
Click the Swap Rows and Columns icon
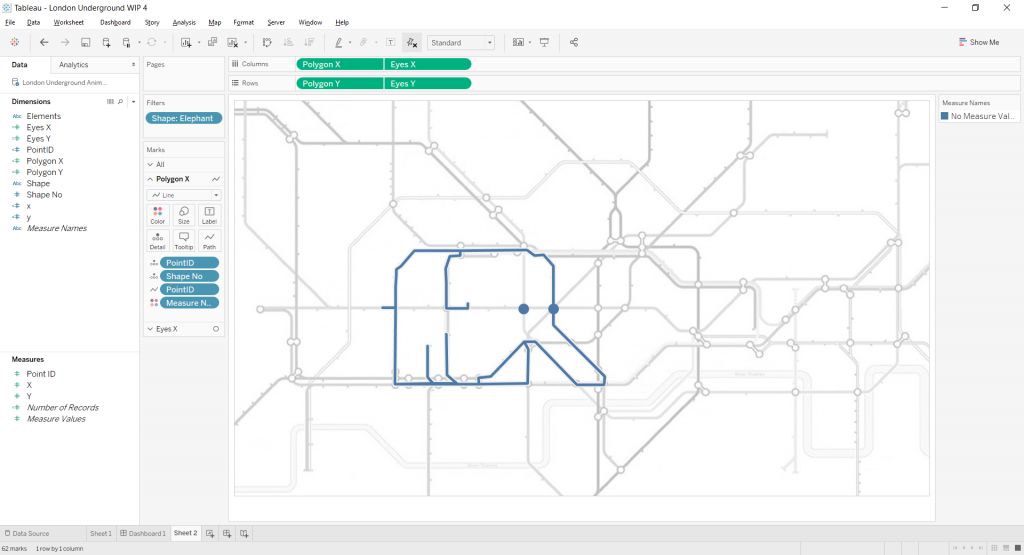tap(267, 42)
